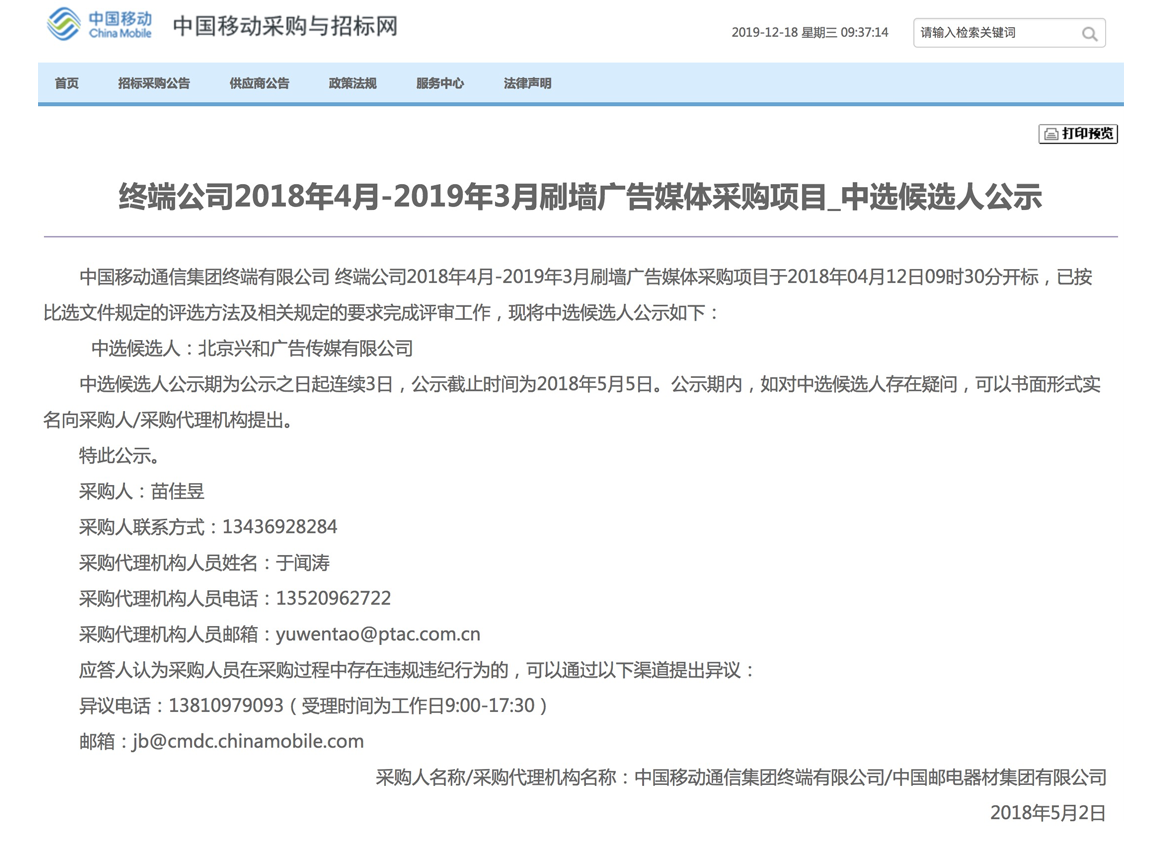Image resolution: width=1168 pixels, height=846 pixels.
Task: Open the 服务中心 menu item
Action: [x=439, y=83]
